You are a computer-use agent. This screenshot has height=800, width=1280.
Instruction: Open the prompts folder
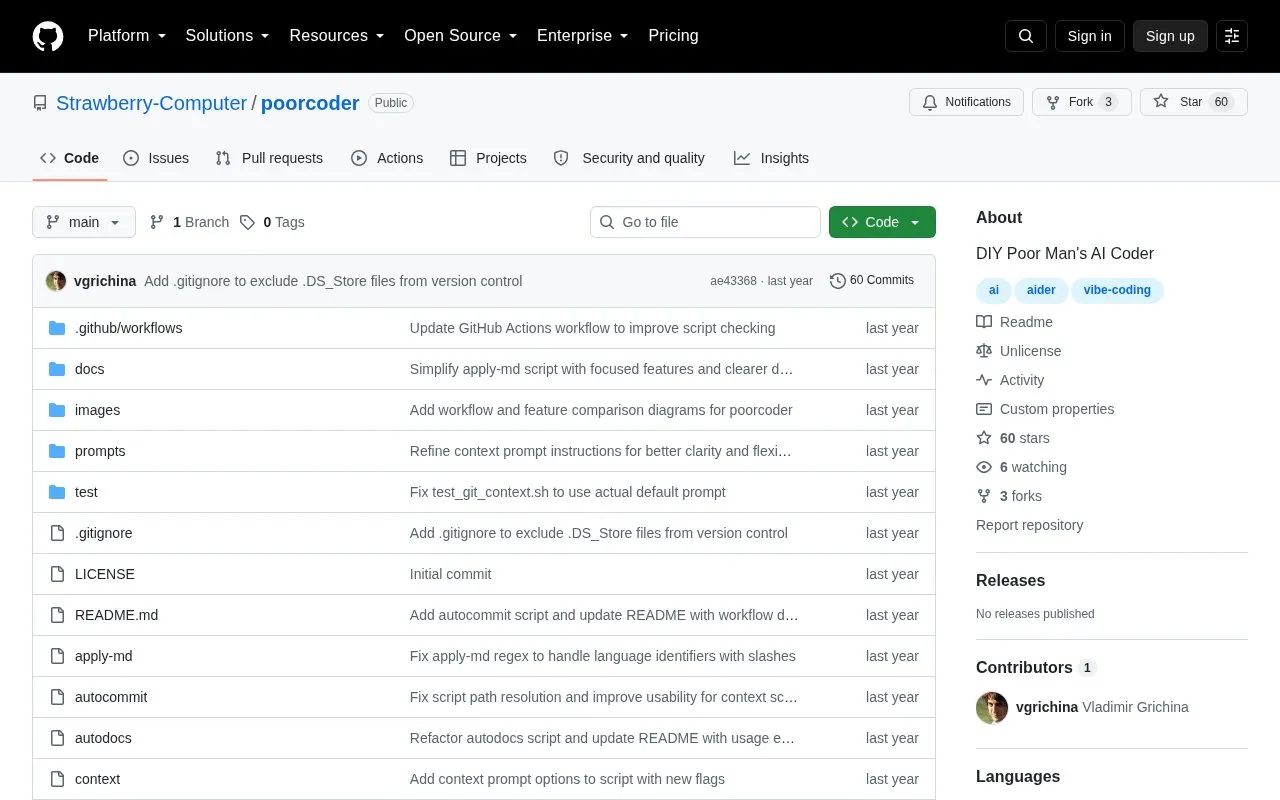click(x=100, y=451)
